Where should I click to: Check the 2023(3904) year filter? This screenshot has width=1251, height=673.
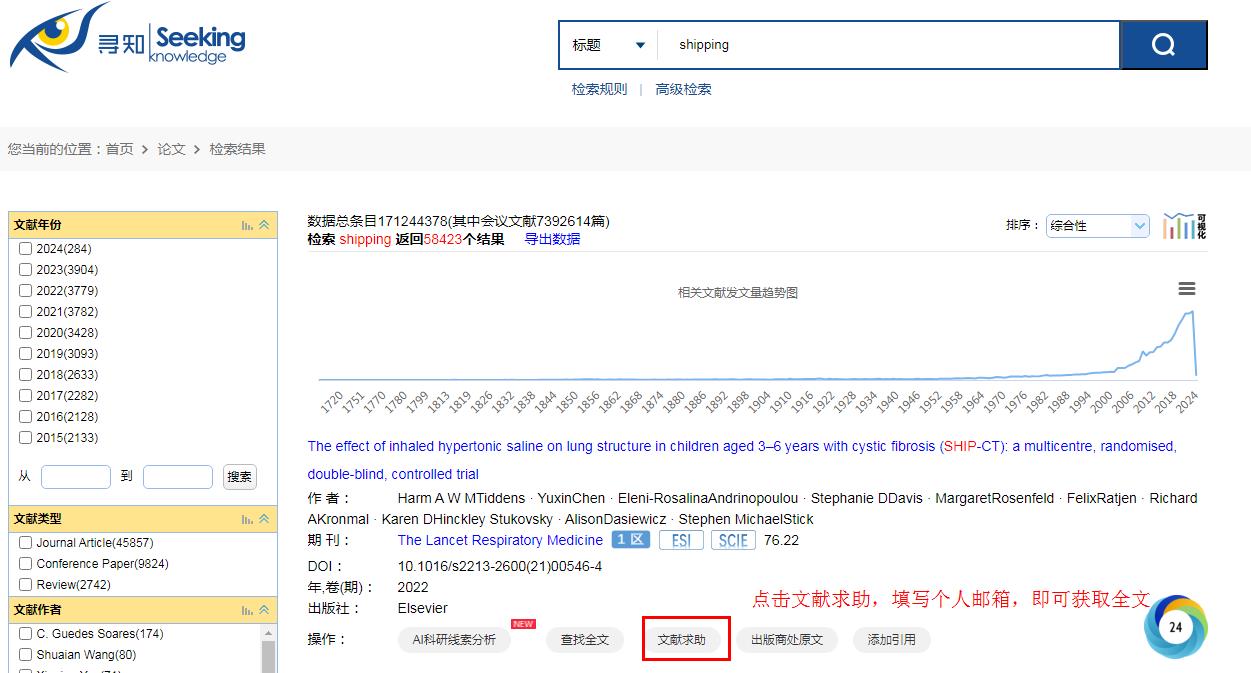coord(26,270)
